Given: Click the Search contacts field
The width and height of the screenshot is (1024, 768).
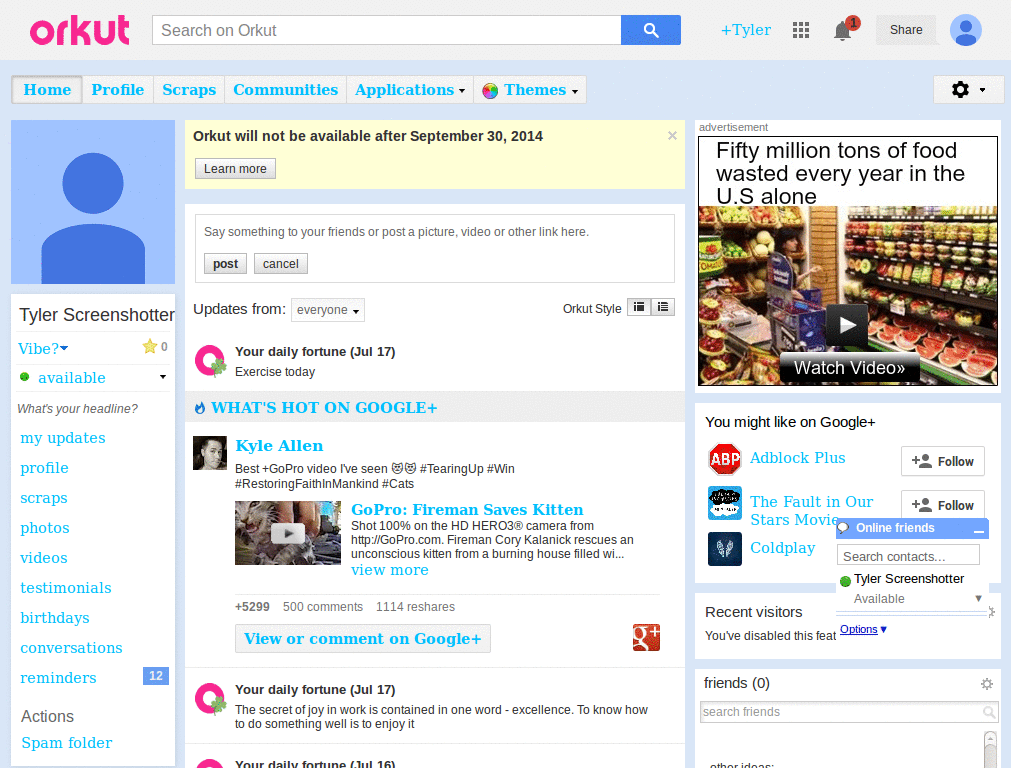Looking at the screenshot, I should [908, 556].
